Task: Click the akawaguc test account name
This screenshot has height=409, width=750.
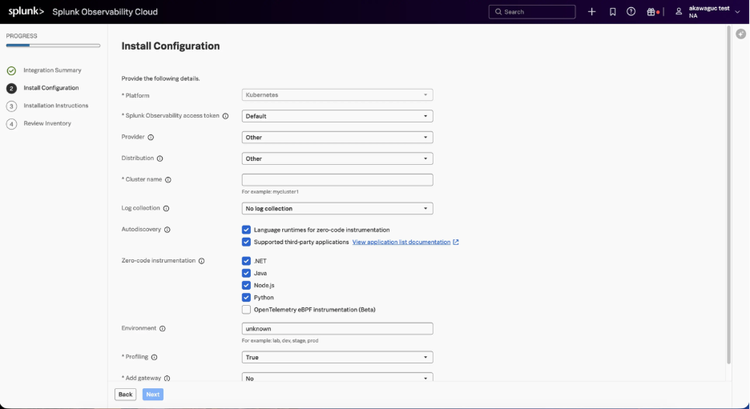Action: (x=709, y=8)
